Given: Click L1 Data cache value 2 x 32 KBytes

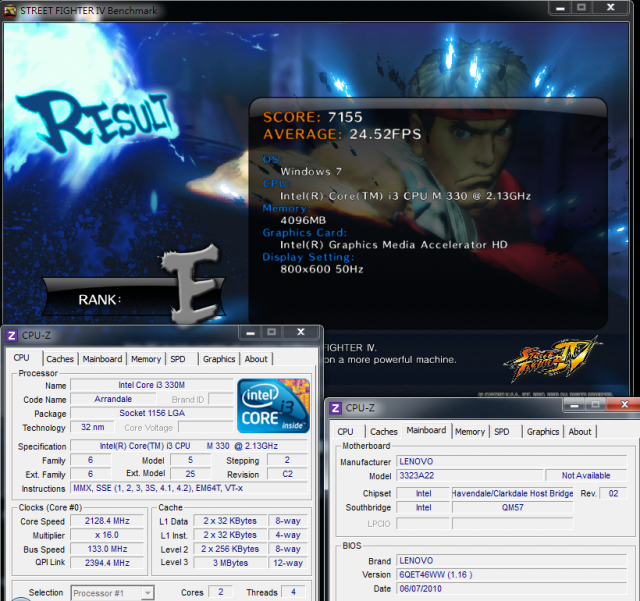Looking at the screenshot, I should pos(230,521).
